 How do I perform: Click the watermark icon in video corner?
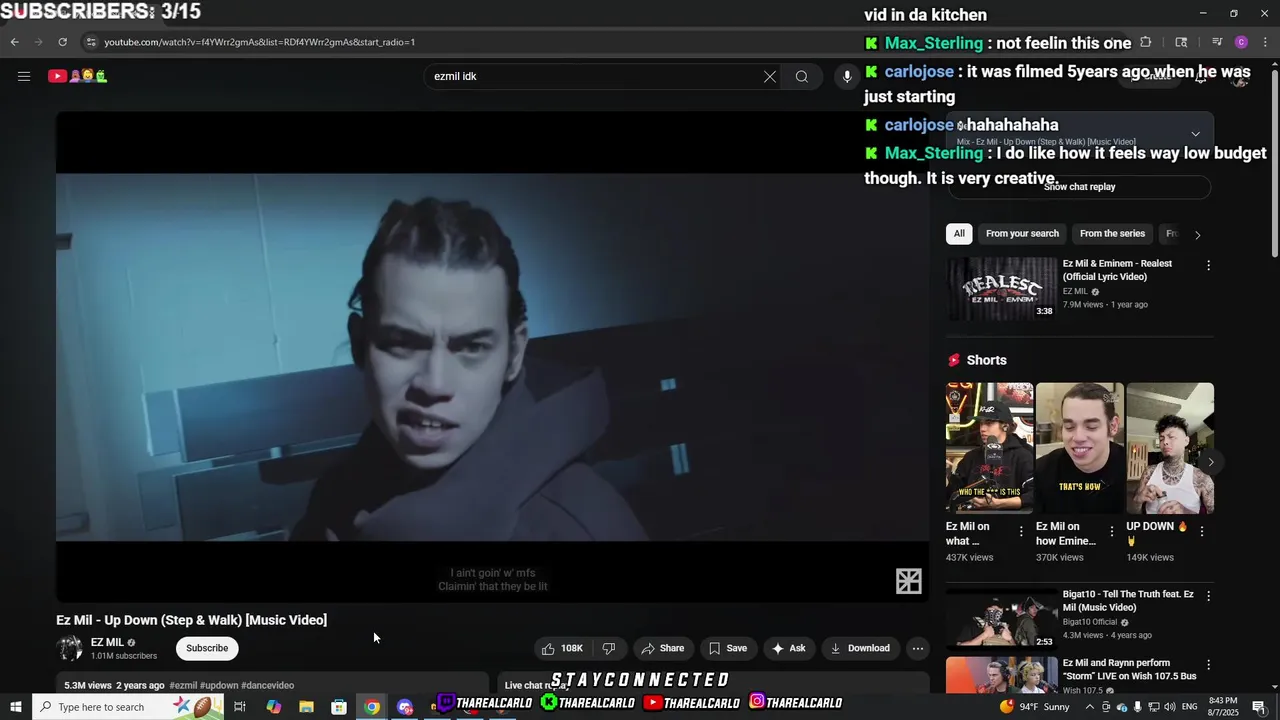(908, 581)
